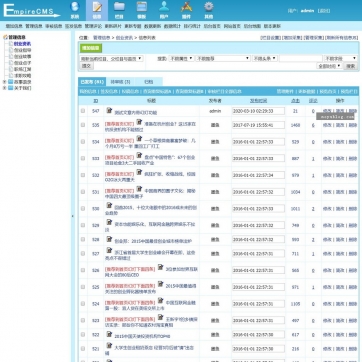Open 数据统计 in the submenu bar
362x362 pixels.
[172, 26]
